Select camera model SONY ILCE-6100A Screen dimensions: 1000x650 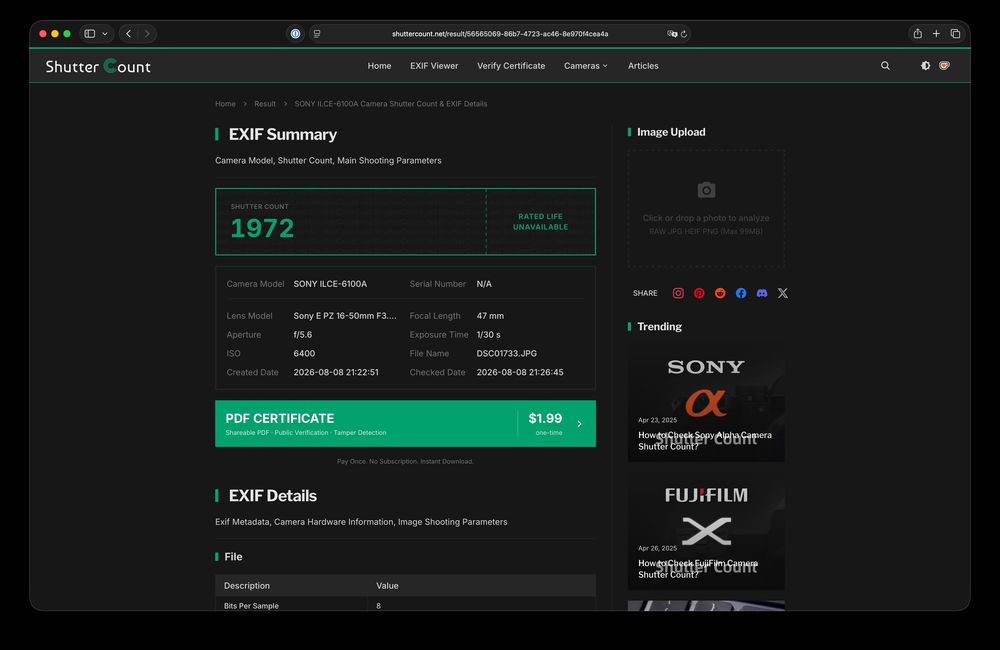click(x=330, y=284)
